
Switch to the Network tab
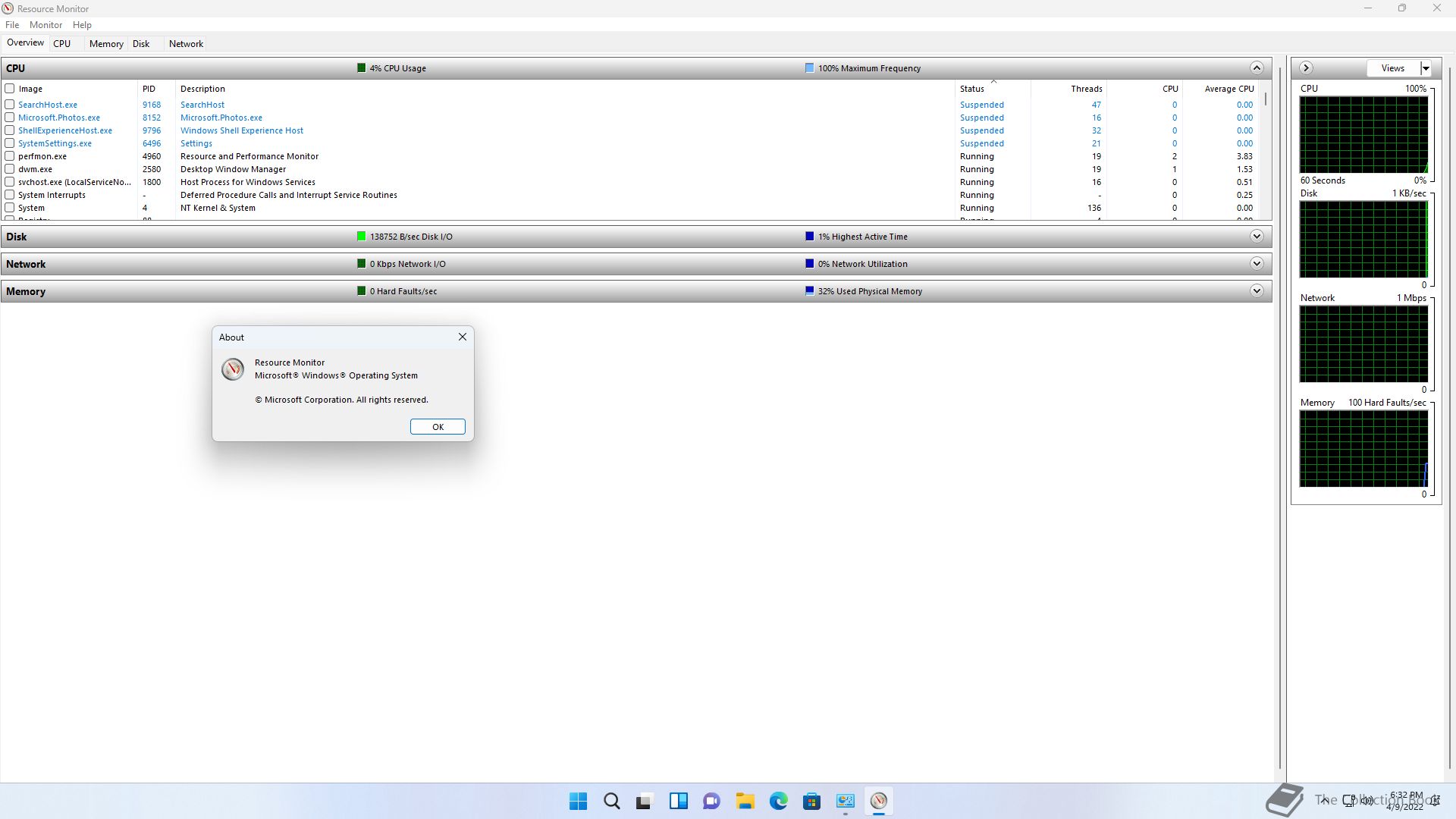coord(186,44)
